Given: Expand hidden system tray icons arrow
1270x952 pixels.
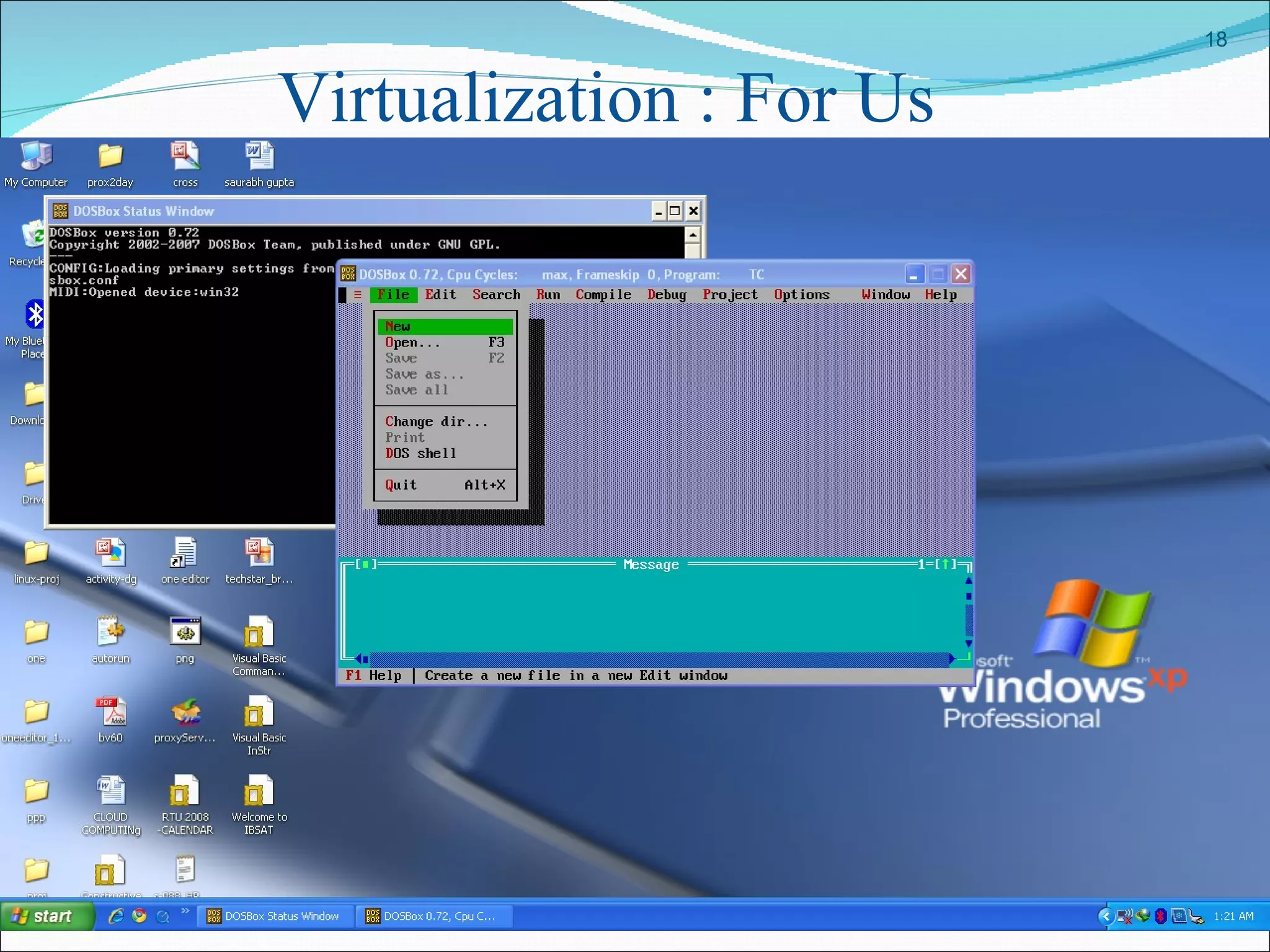Looking at the screenshot, I should (x=1106, y=916).
